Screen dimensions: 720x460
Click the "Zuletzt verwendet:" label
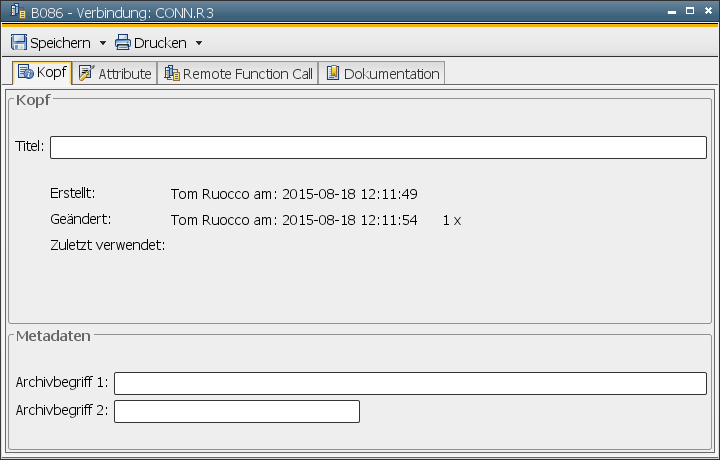108,245
